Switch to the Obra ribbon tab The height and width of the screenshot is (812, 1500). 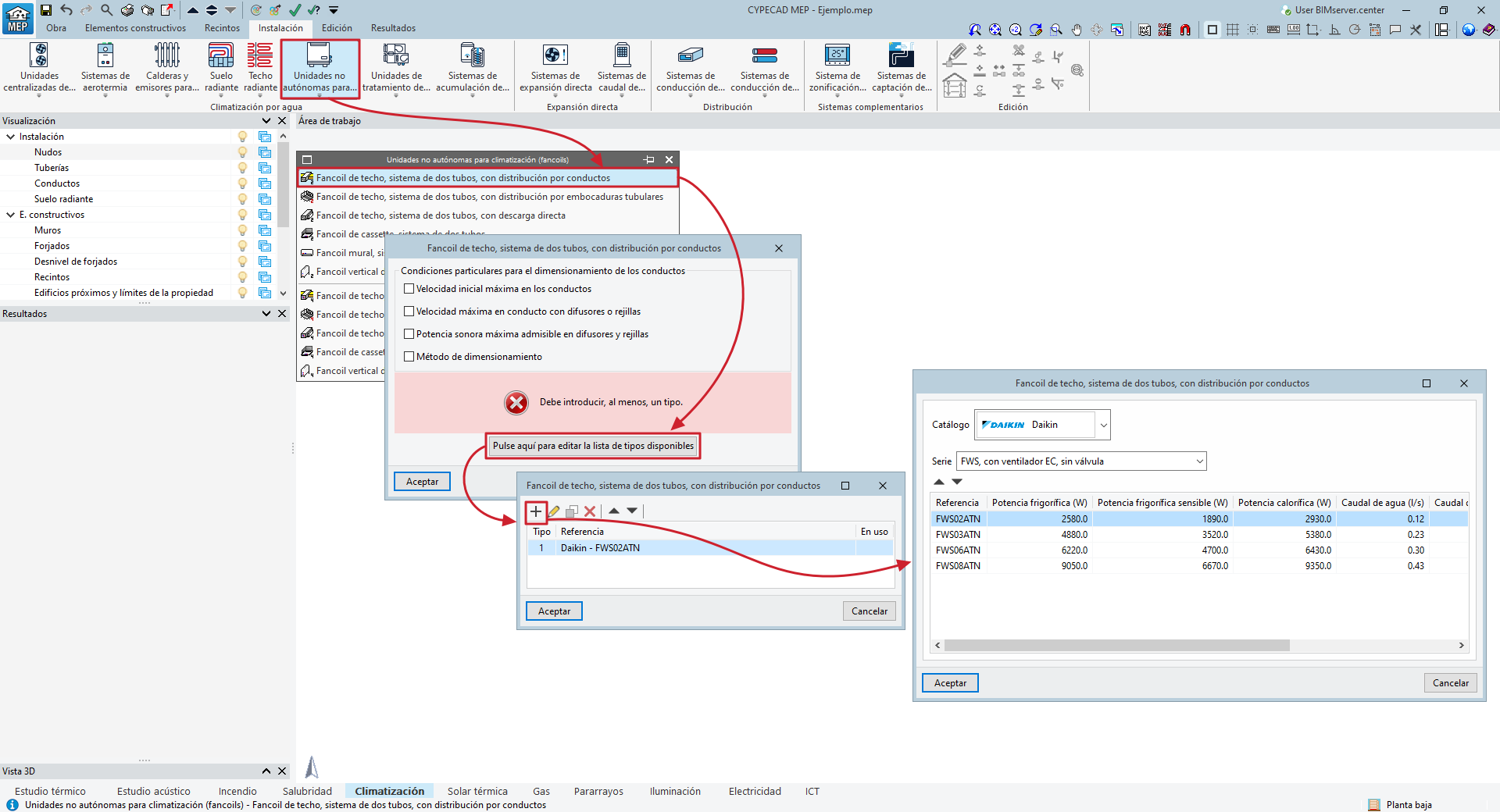(56, 28)
